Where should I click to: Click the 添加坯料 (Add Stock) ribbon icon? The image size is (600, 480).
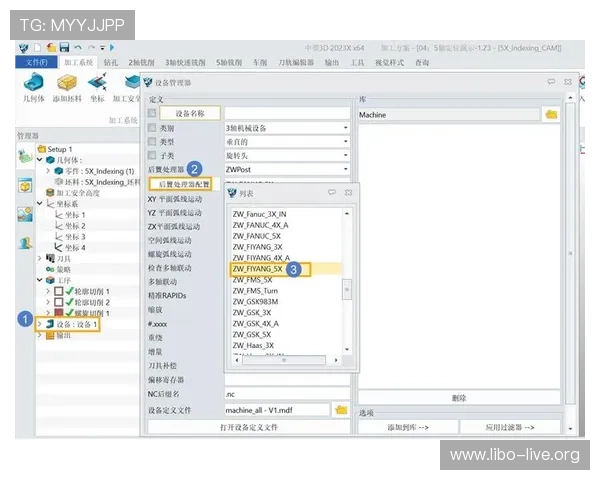pyautogui.click(x=68, y=83)
